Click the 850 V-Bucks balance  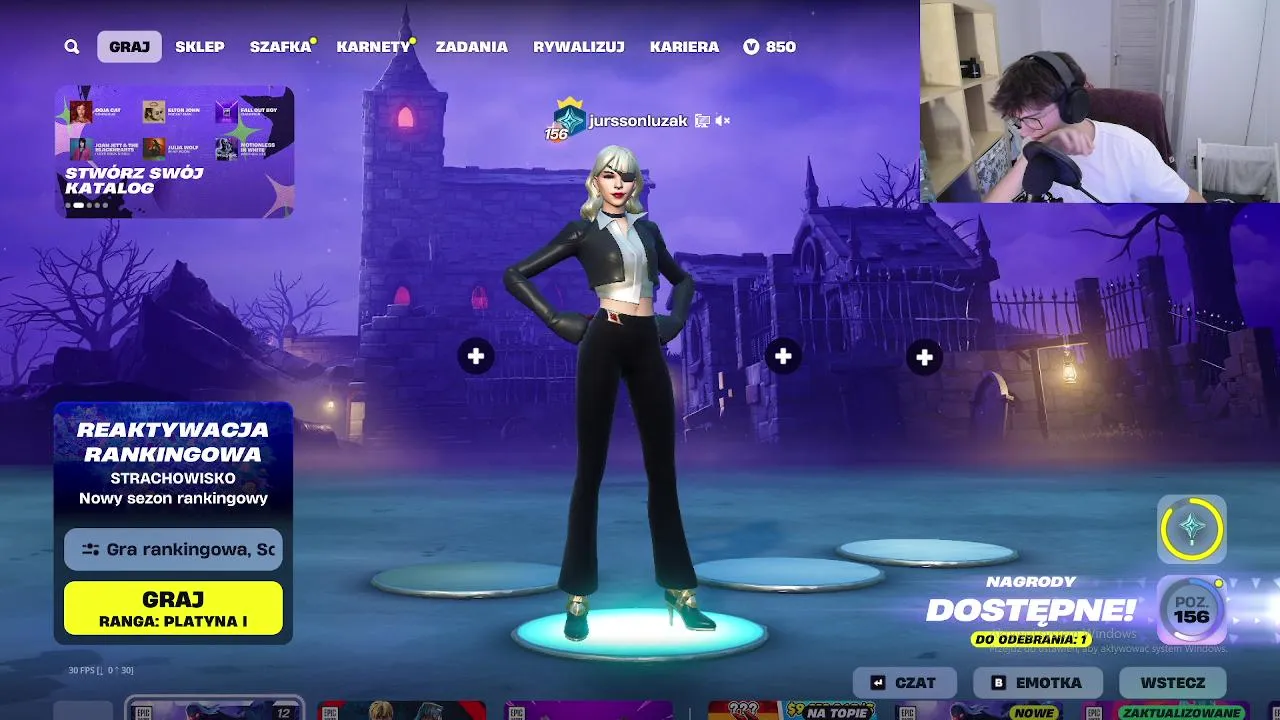[x=781, y=47]
